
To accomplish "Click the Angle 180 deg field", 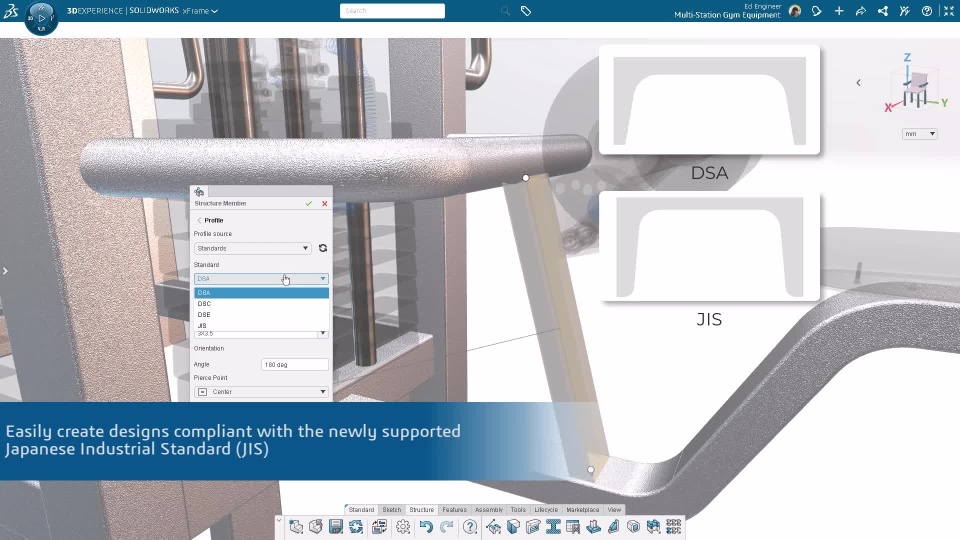I will (294, 364).
